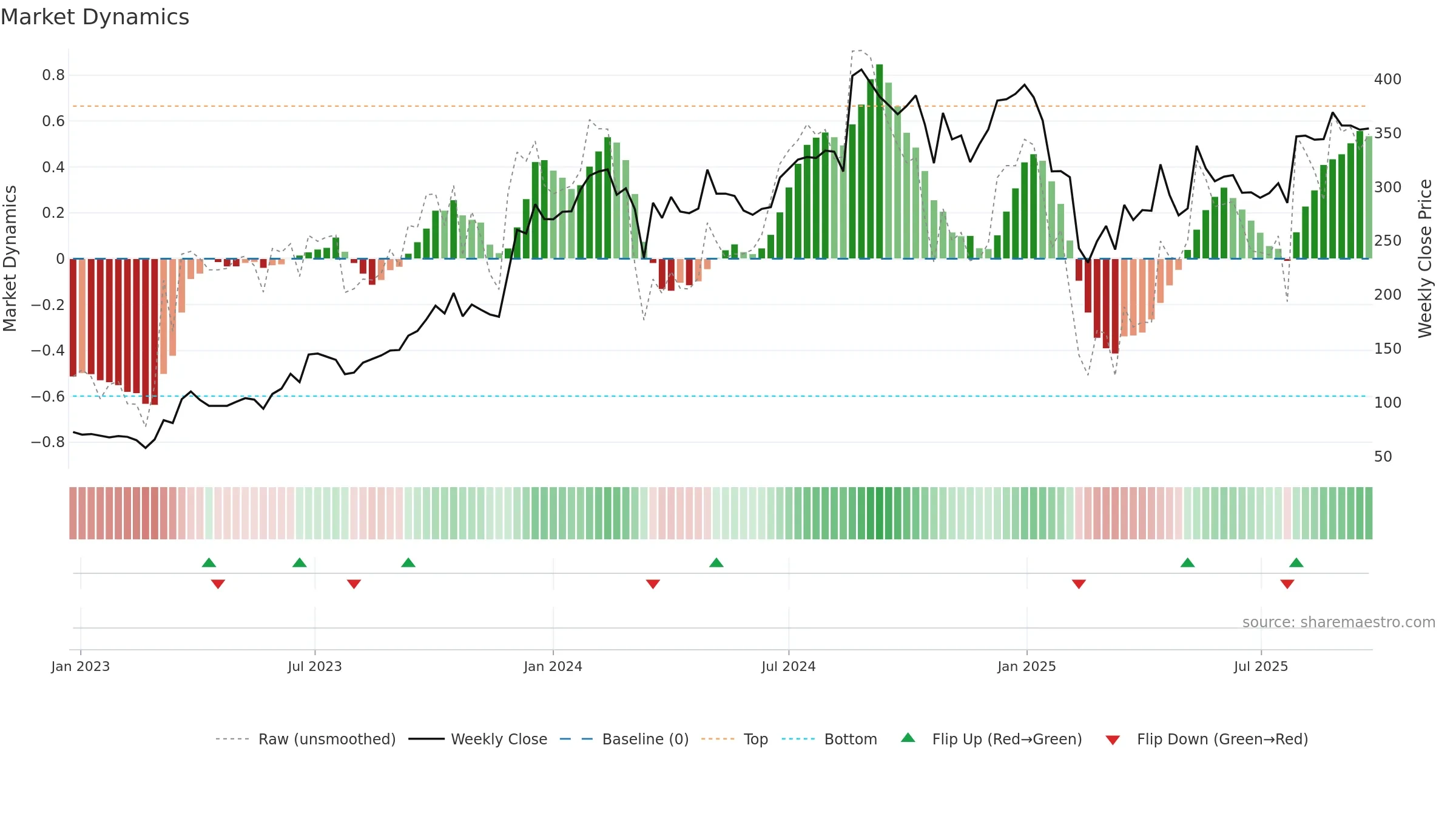The height and width of the screenshot is (819, 1456).
Task: Click the tallest dark green bar above 0.8
Action: coord(880,161)
